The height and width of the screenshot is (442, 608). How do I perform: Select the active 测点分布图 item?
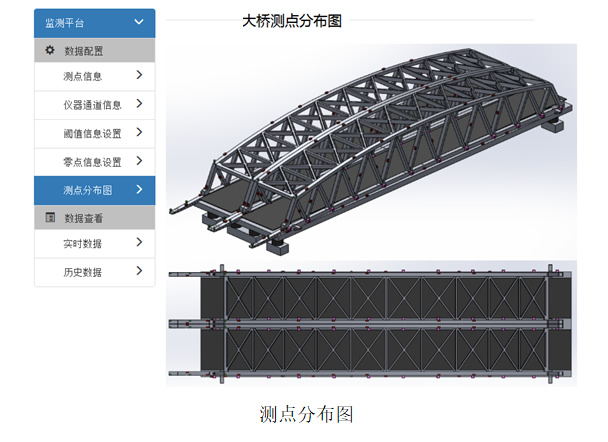[95, 190]
